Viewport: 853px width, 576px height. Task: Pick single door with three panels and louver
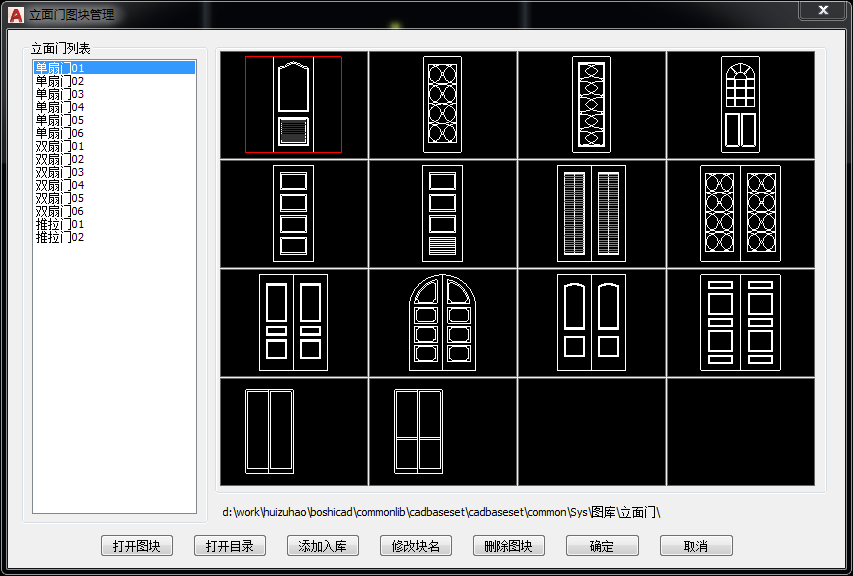coord(443,214)
